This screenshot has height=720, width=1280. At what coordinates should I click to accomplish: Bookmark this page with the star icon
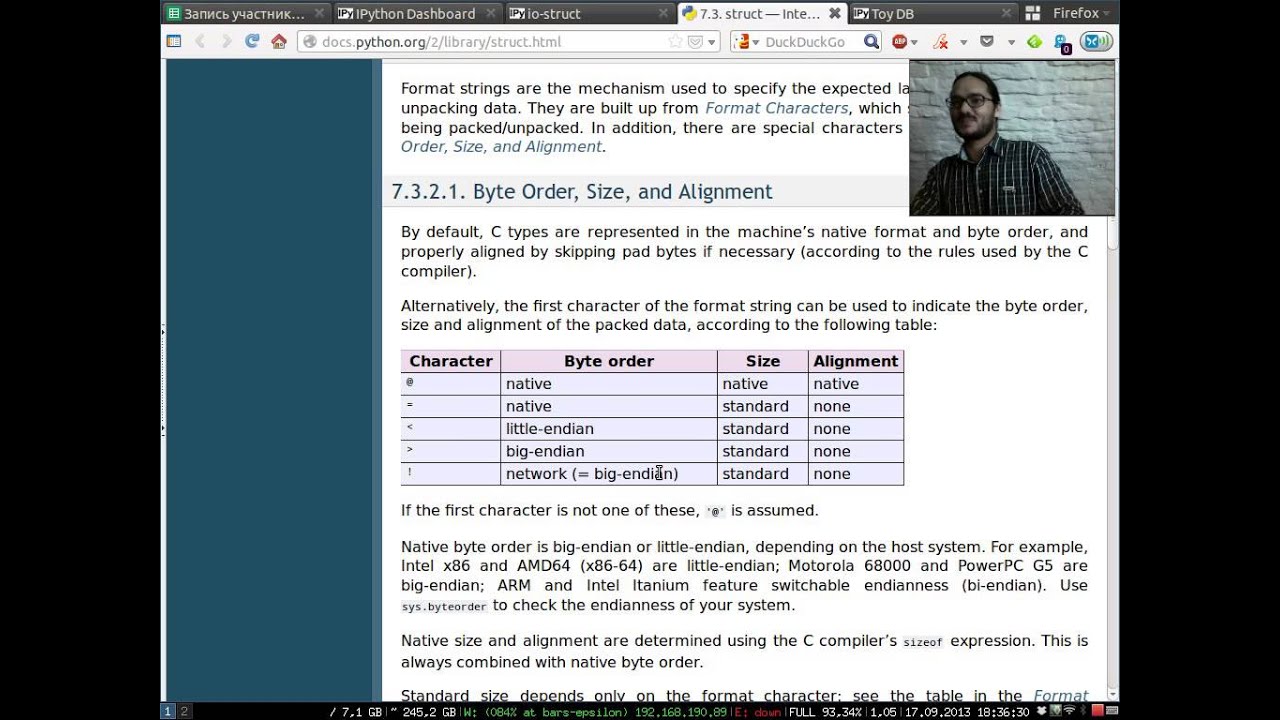tap(675, 42)
